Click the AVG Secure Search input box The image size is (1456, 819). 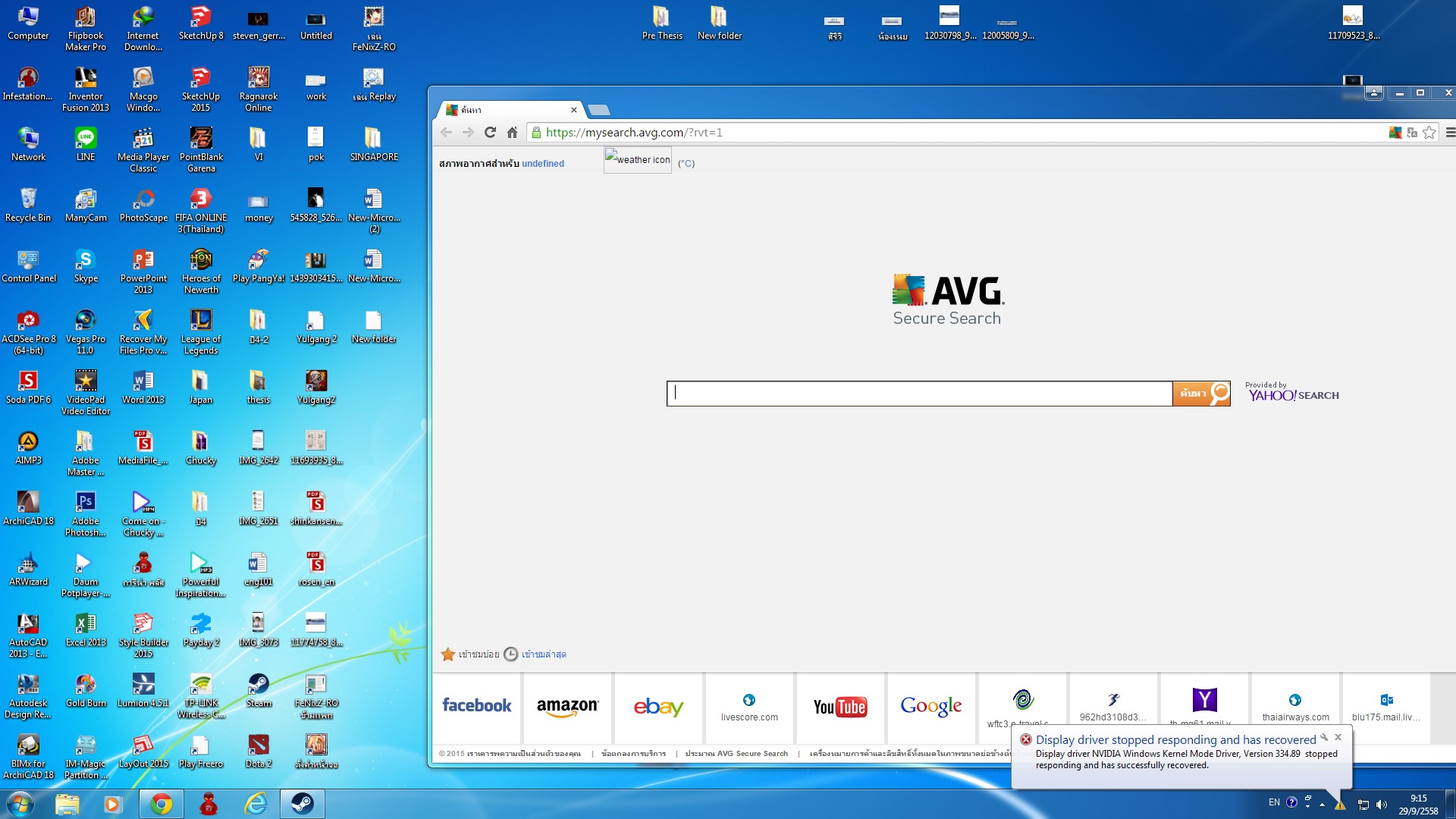[x=920, y=394]
